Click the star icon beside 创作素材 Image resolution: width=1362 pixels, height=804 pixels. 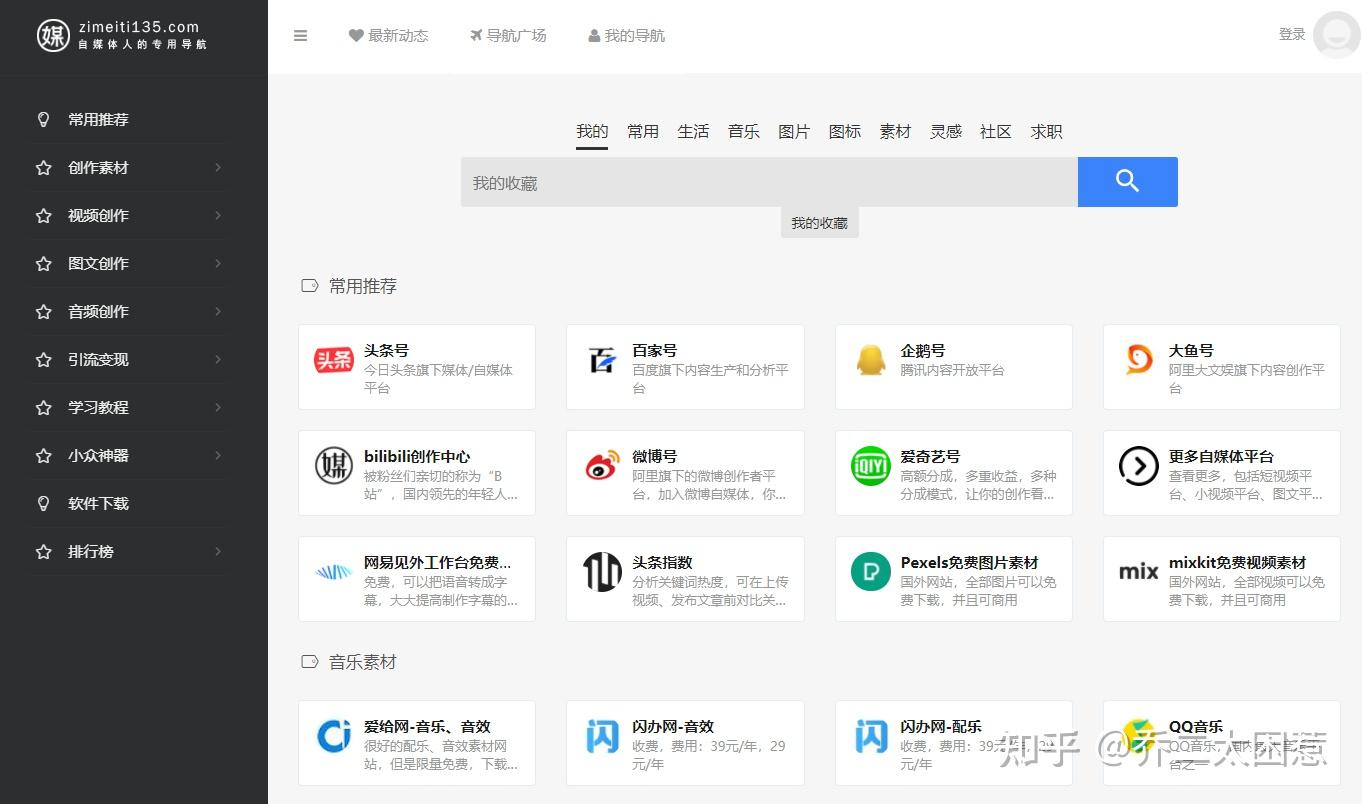click(x=43, y=167)
